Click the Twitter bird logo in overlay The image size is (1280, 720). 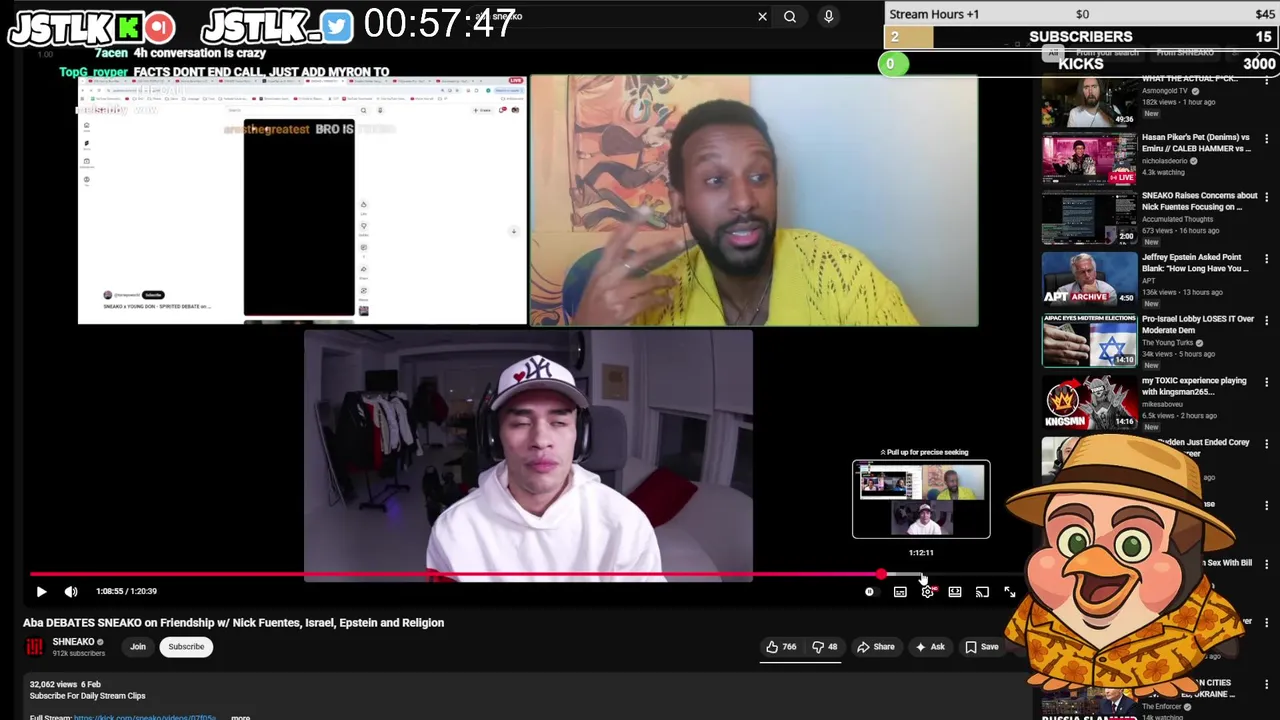pyautogui.click(x=338, y=28)
